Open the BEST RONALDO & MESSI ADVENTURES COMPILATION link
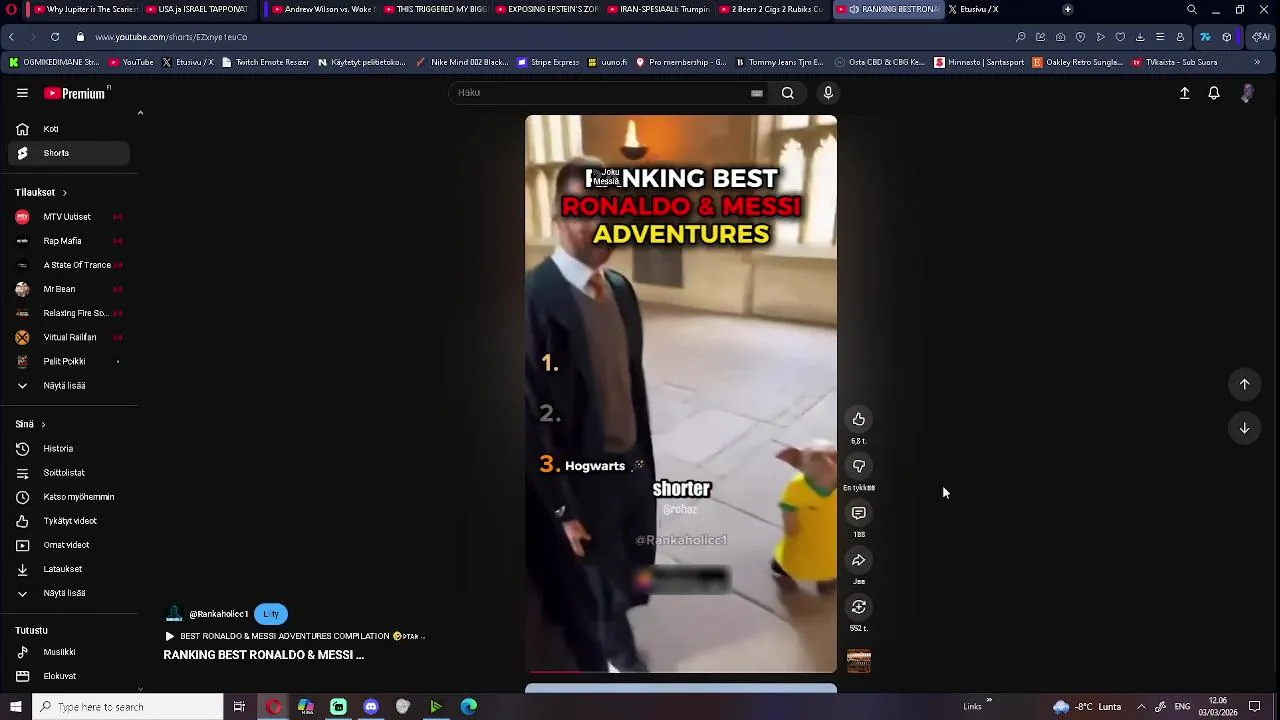Viewport: 1280px width, 720px height. pos(295,636)
